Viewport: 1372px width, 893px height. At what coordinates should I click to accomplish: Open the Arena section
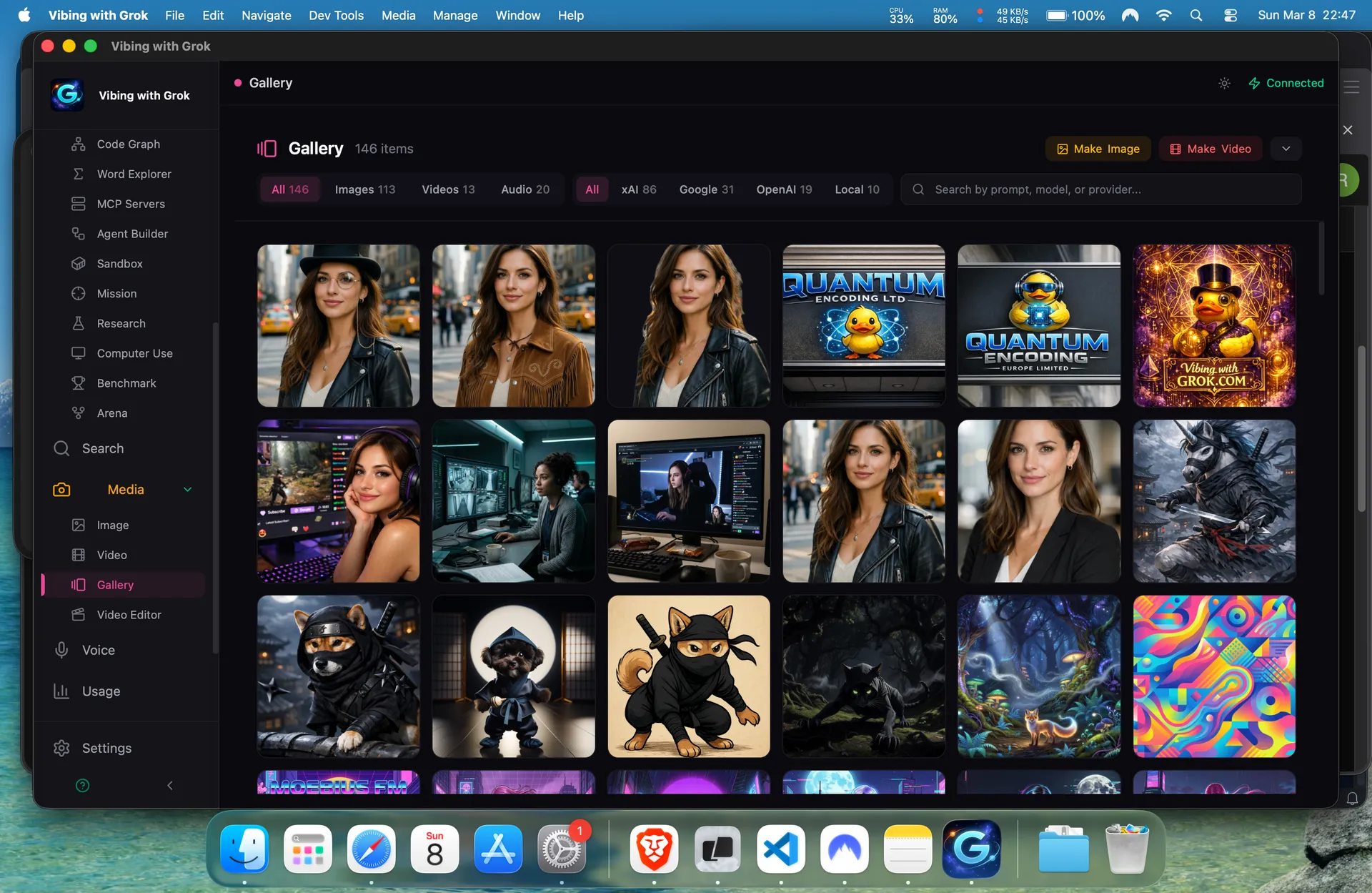[x=113, y=413]
